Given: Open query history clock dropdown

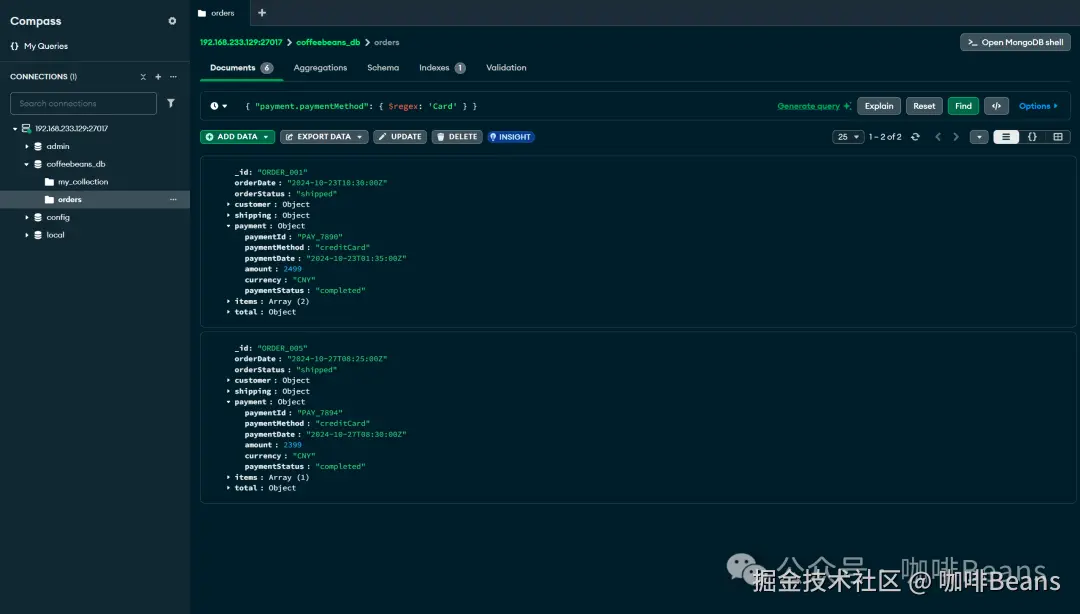Looking at the screenshot, I should tap(218, 106).
